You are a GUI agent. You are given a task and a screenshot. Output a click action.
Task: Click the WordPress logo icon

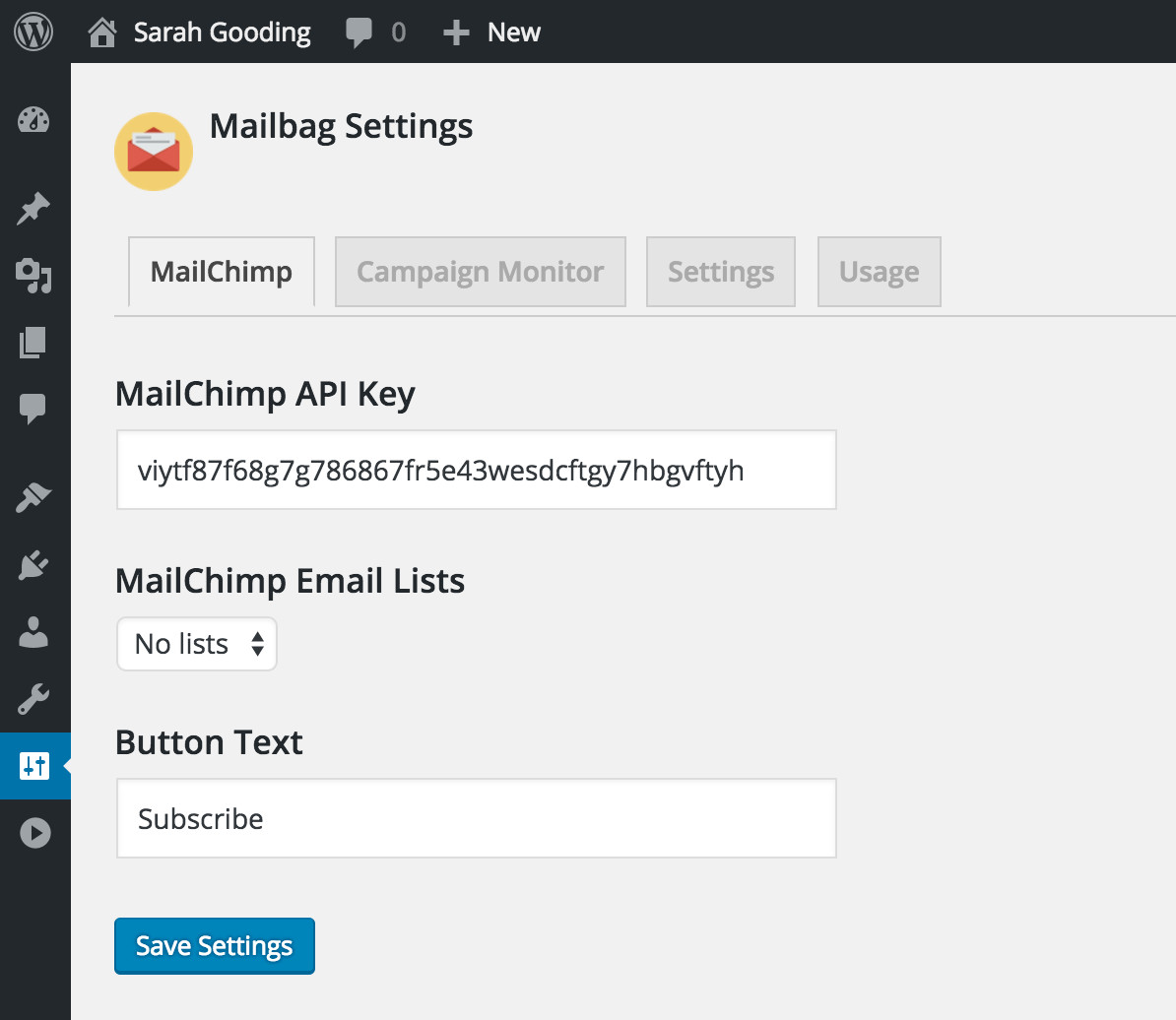click(33, 32)
